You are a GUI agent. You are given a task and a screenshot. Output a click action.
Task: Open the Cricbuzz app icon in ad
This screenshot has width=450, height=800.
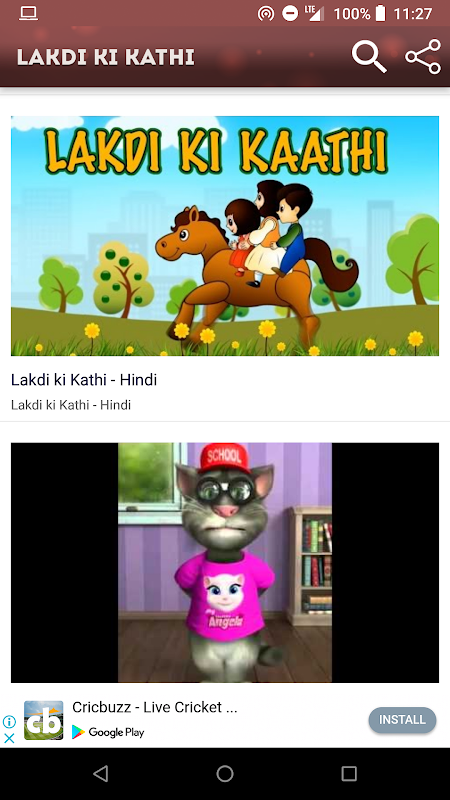(43, 720)
